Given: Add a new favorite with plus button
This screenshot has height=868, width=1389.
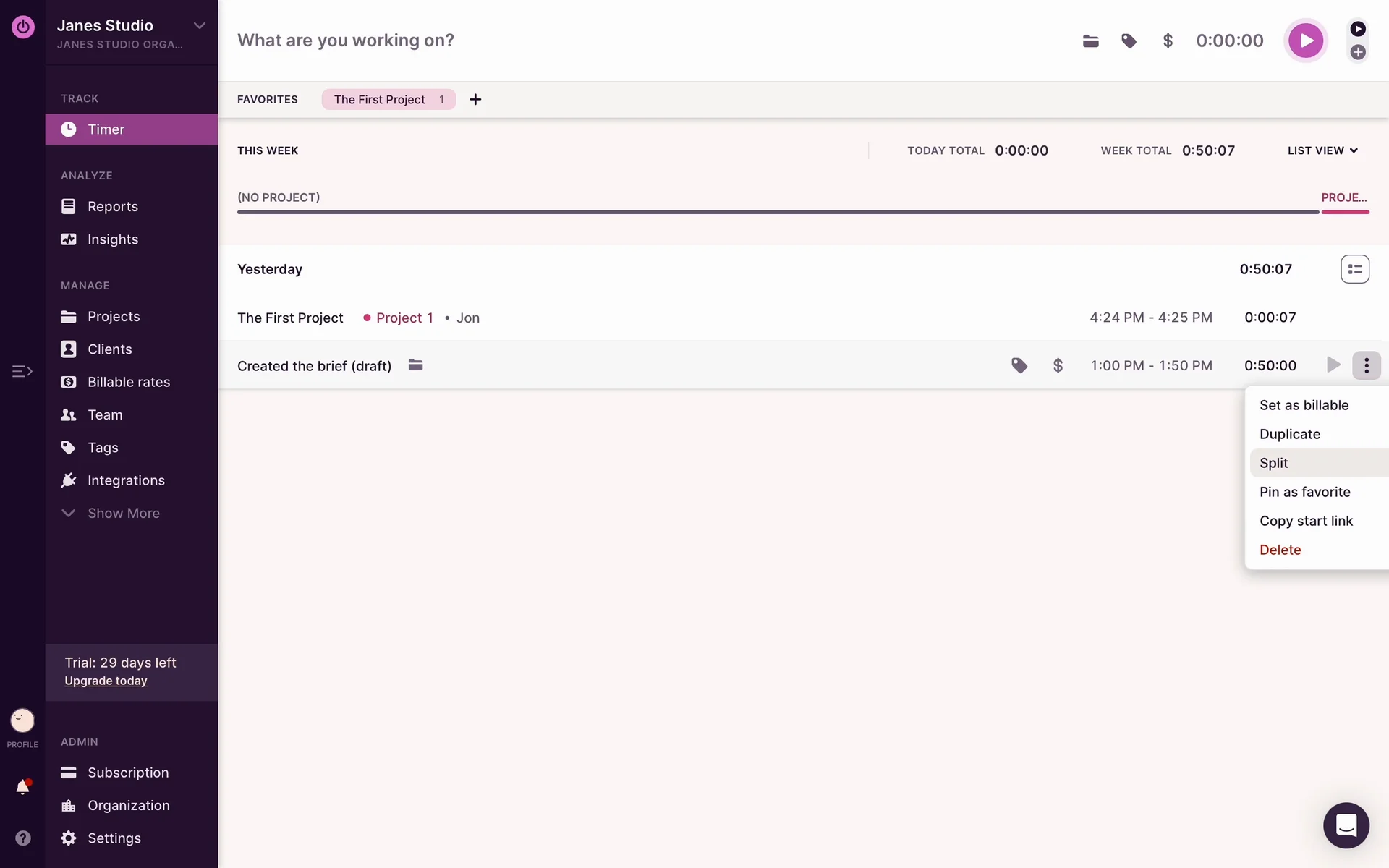Looking at the screenshot, I should (475, 100).
